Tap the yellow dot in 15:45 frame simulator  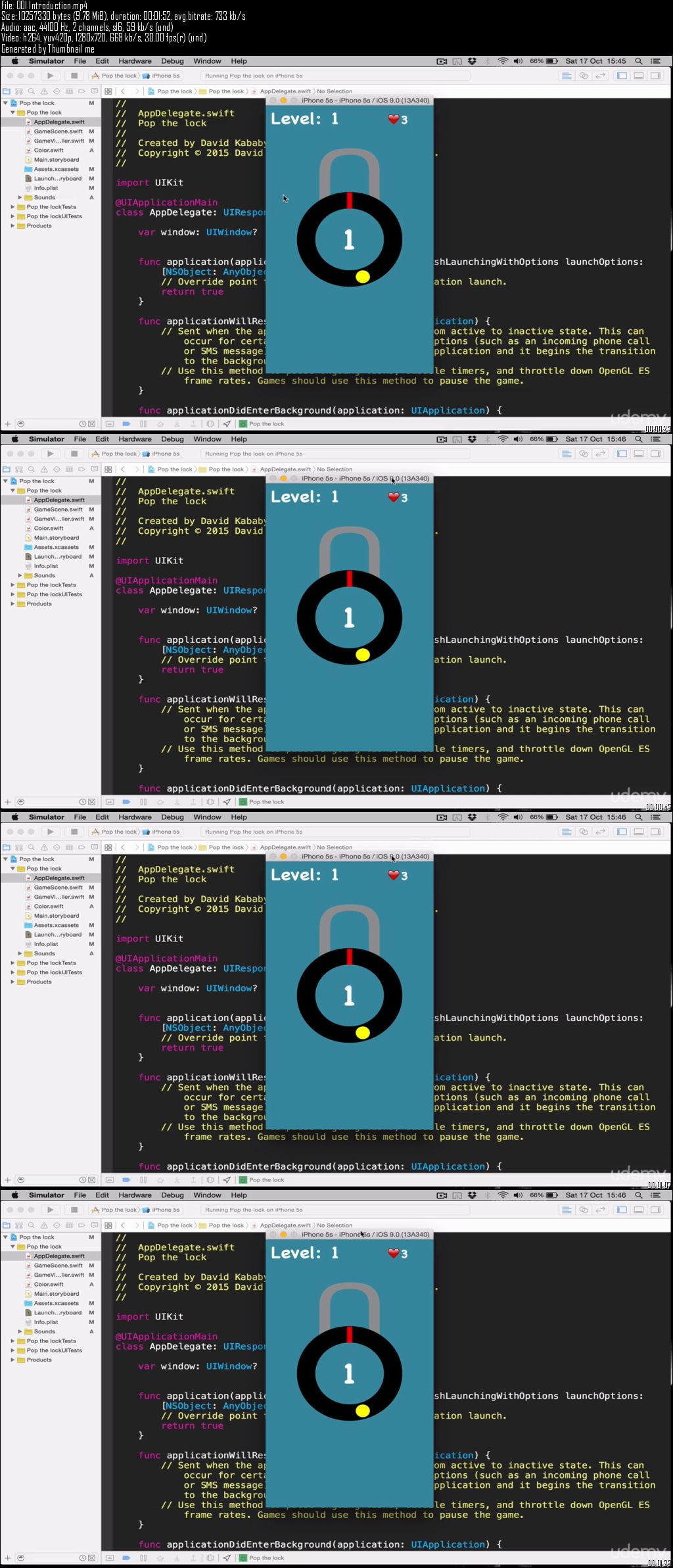(362, 277)
